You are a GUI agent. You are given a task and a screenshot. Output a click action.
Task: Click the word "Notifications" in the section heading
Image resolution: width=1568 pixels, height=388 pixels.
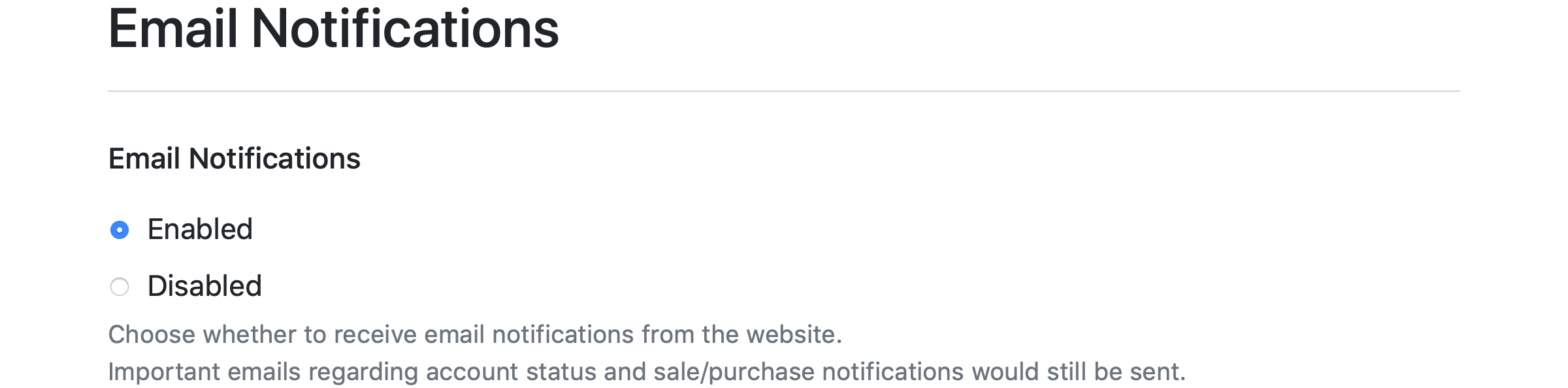tap(274, 159)
